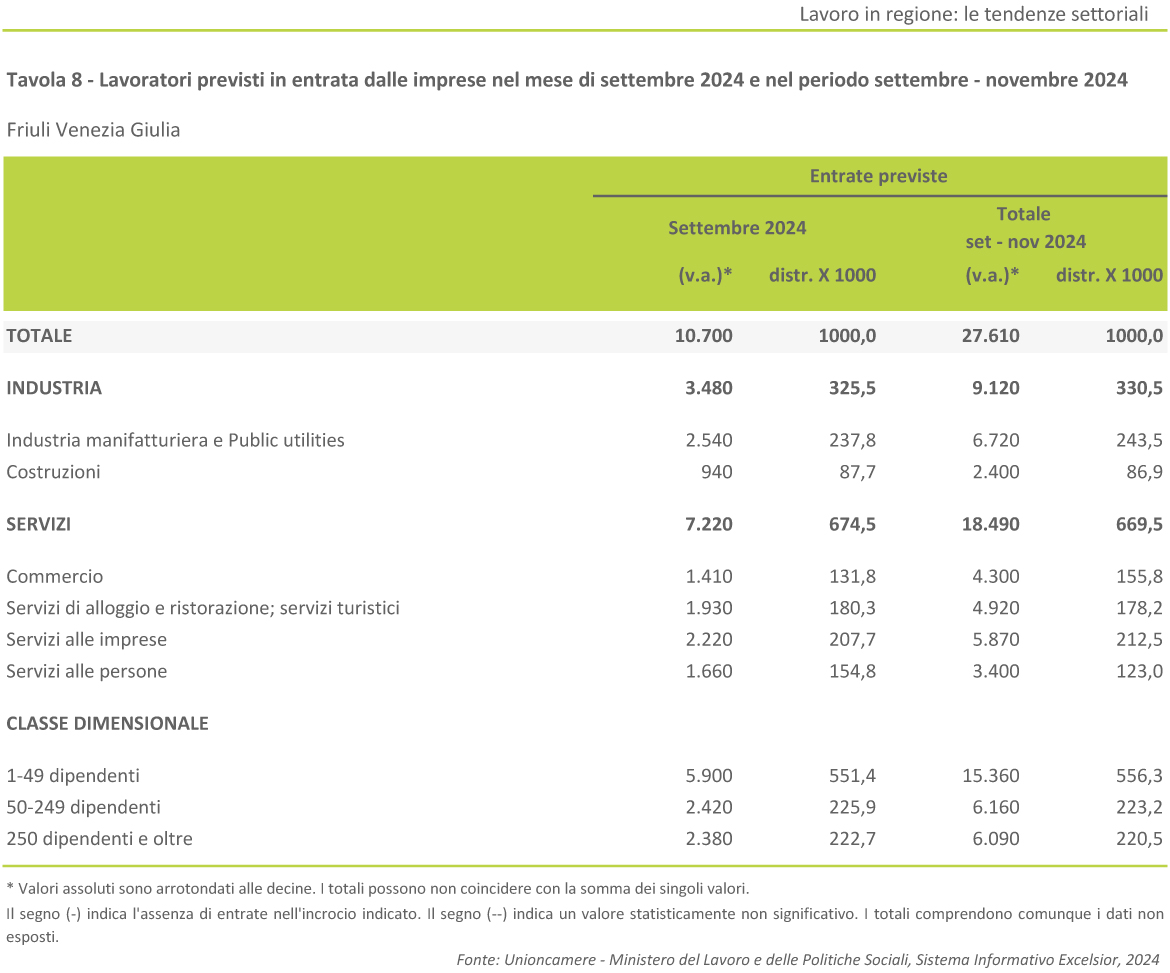
Task: Select the value "4.920"
Action: tap(995, 608)
